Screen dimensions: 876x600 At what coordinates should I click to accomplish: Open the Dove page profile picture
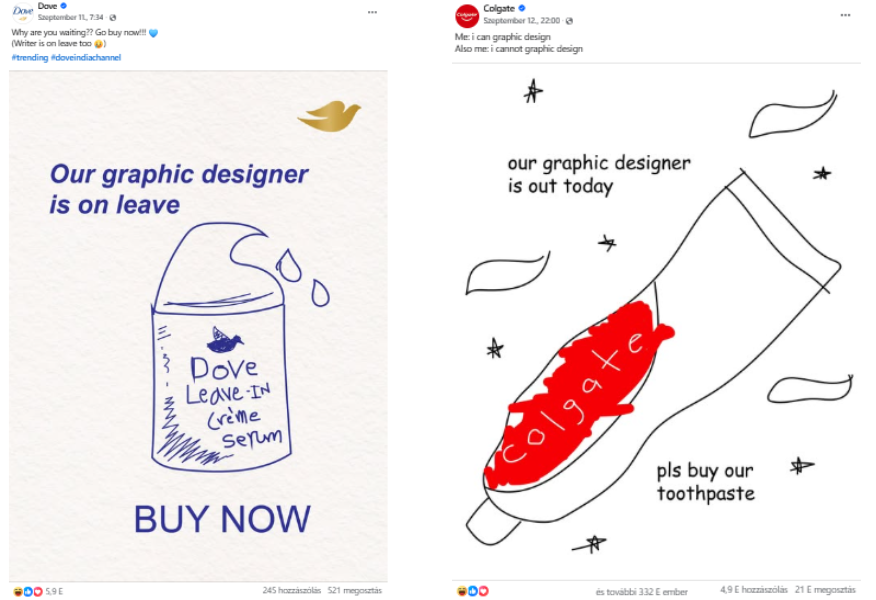coord(22,12)
